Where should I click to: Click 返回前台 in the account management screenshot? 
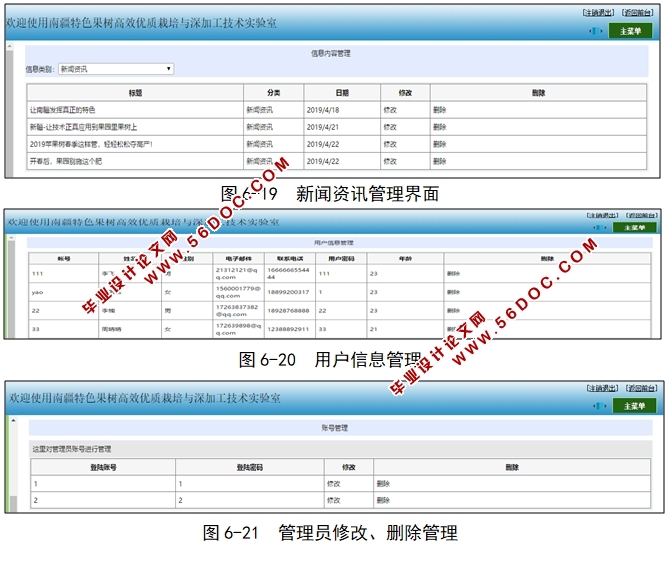point(641,388)
